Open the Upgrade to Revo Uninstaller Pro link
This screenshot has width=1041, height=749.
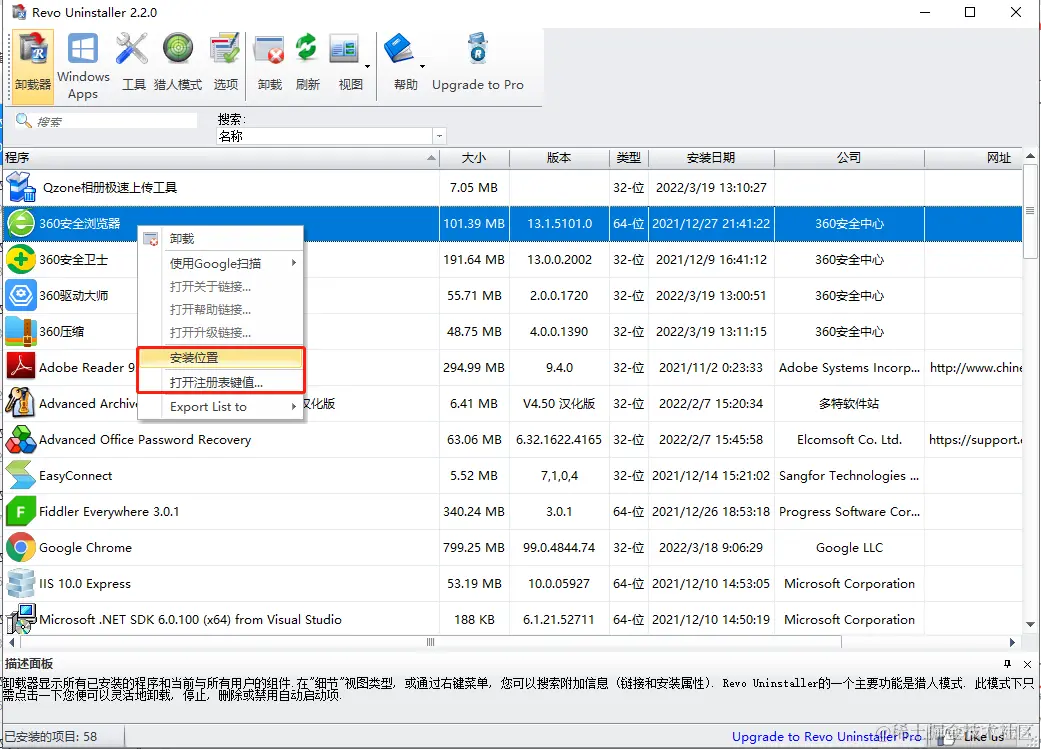[x=825, y=736]
